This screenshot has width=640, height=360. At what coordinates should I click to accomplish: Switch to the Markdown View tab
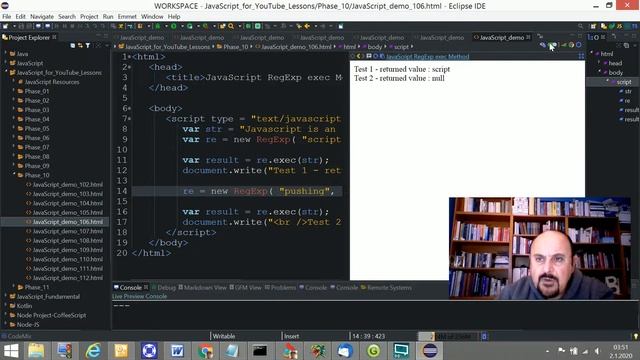point(202,287)
